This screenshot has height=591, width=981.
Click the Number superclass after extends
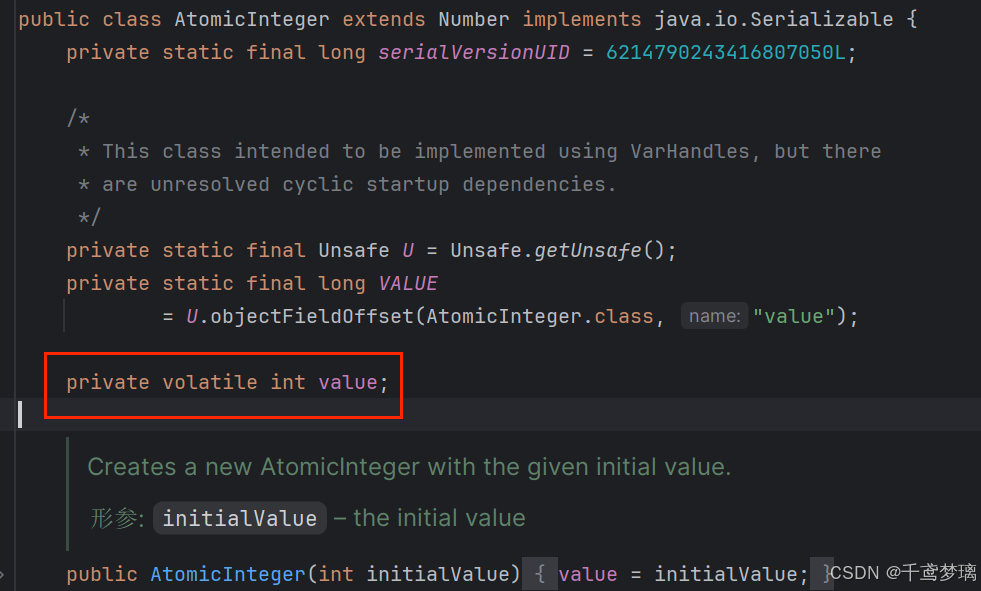[474, 19]
